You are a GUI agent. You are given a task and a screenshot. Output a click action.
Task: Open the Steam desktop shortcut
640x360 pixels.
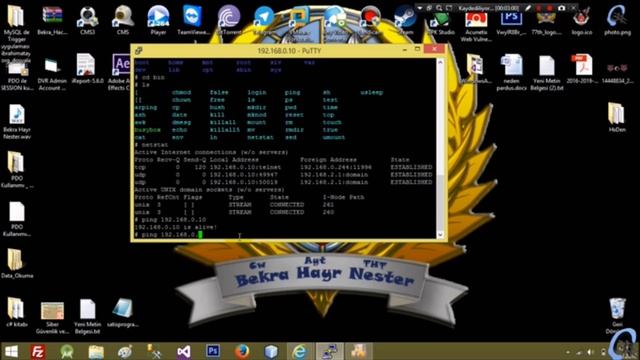click(x=405, y=20)
